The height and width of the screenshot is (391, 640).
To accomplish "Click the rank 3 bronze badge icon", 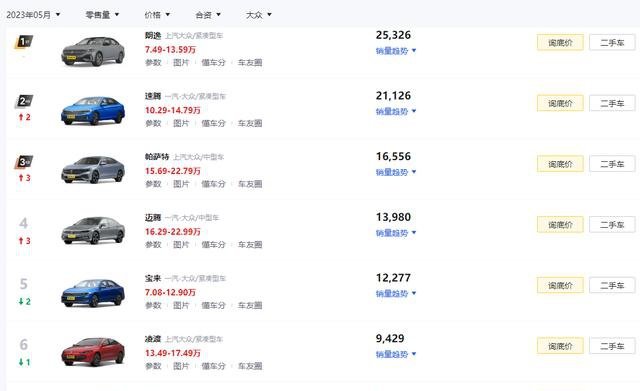I will pyautogui.click(x=24, y=162).
